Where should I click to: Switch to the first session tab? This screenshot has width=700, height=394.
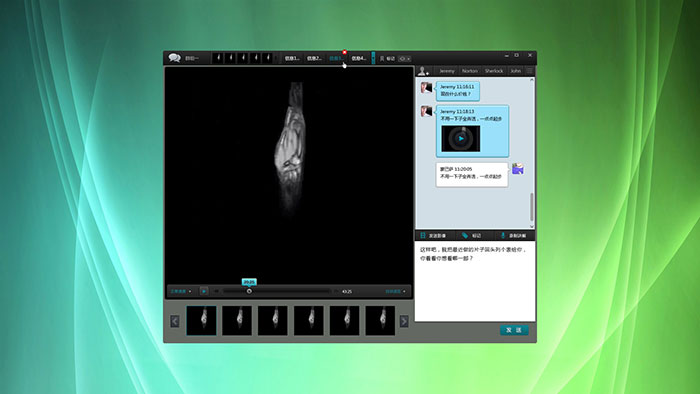click(292, 58)
